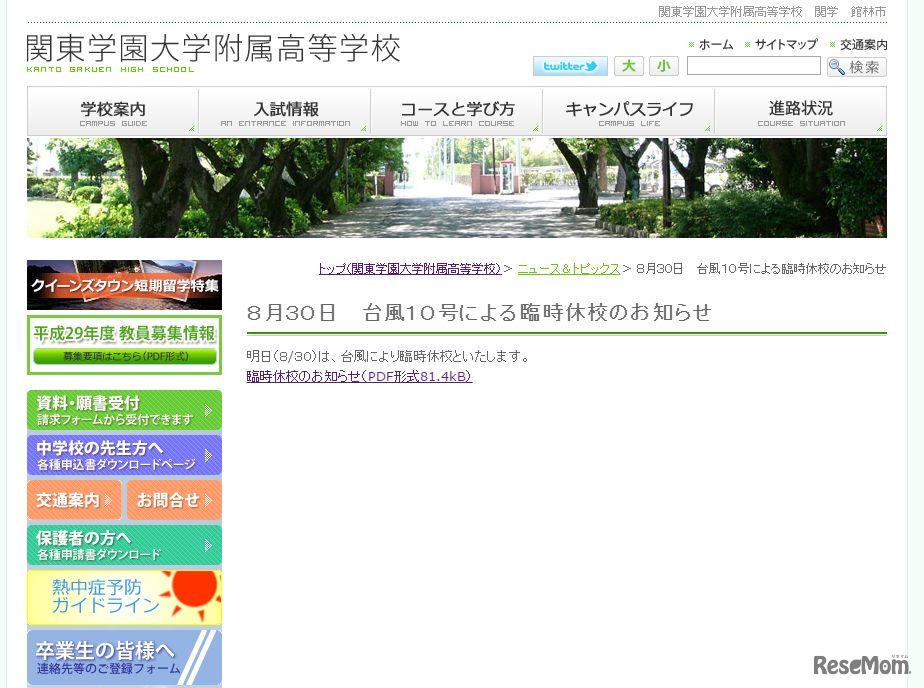924x688 pixels.
Task: Select 小 to reduce the text size
Action: 663,65
